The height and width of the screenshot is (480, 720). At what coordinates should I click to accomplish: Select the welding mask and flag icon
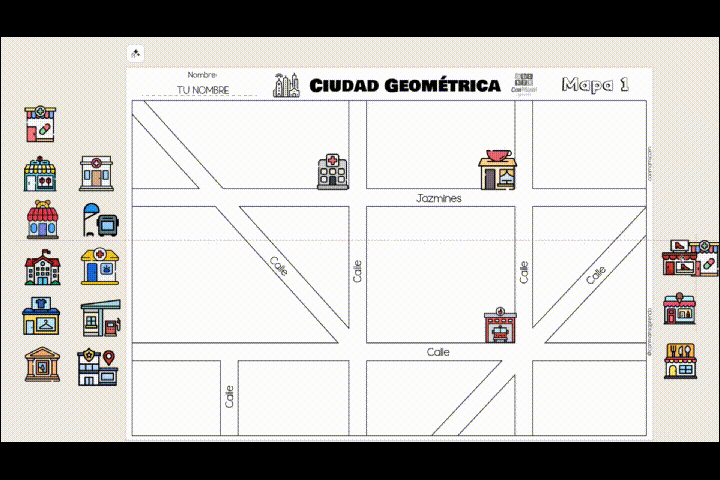tap(101, 220)
